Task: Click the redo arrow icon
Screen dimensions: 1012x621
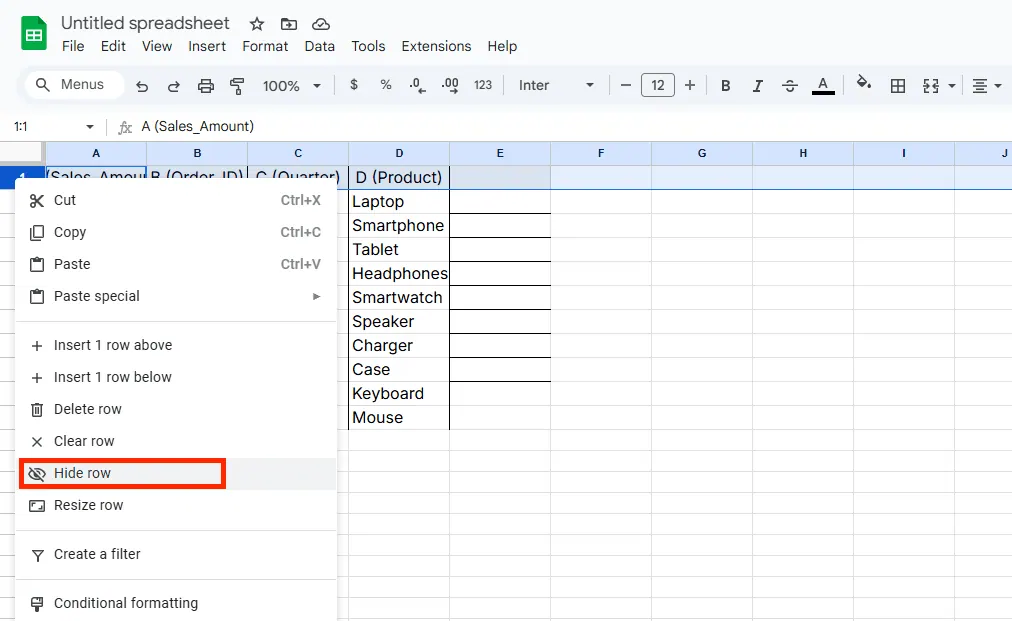Action: (173, 86)
